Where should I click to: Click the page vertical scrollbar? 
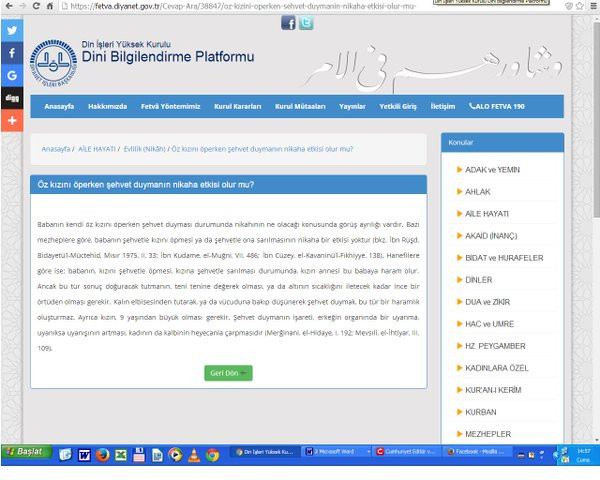pyautogui.click(x=594, y=200)
